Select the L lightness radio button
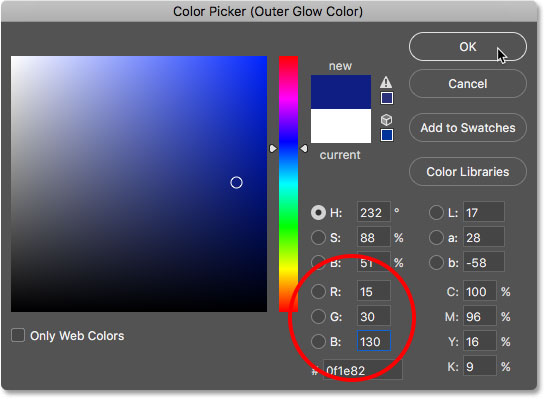 [436, 212]
